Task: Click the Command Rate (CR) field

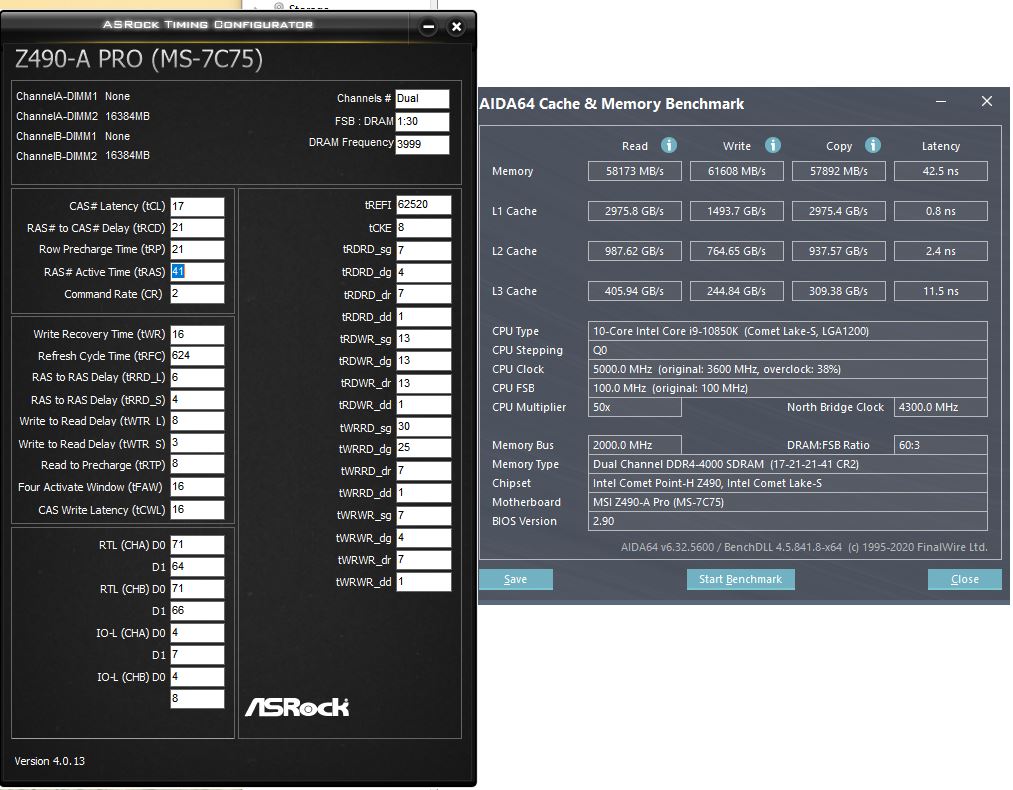Action: (x=197, y=294)
